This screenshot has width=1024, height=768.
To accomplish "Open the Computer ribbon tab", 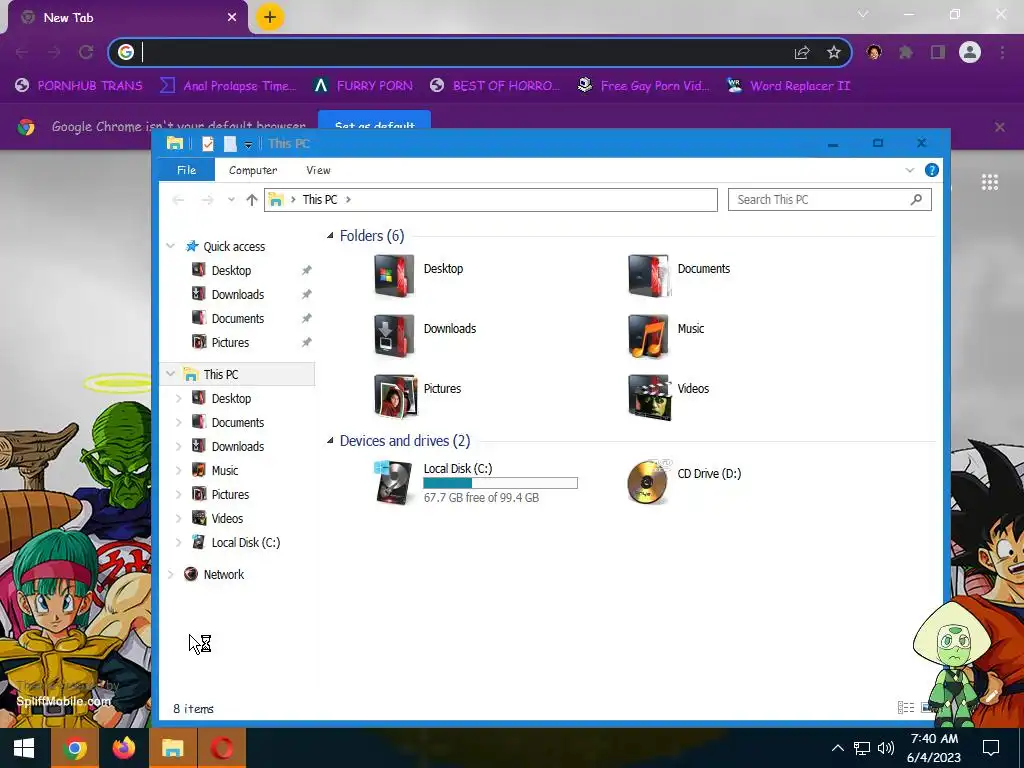I will (x=253, y=170).
